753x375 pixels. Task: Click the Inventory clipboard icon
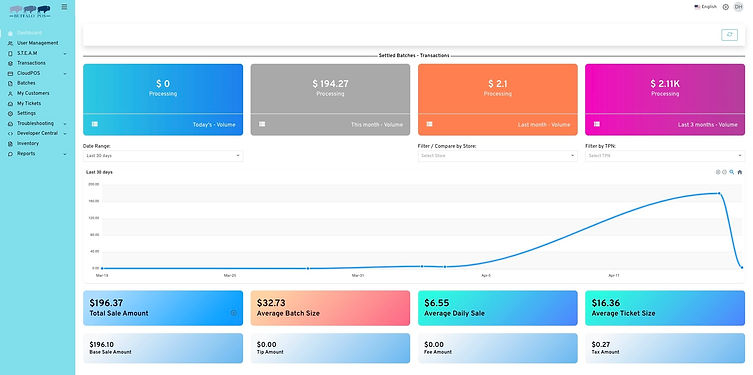11,144
